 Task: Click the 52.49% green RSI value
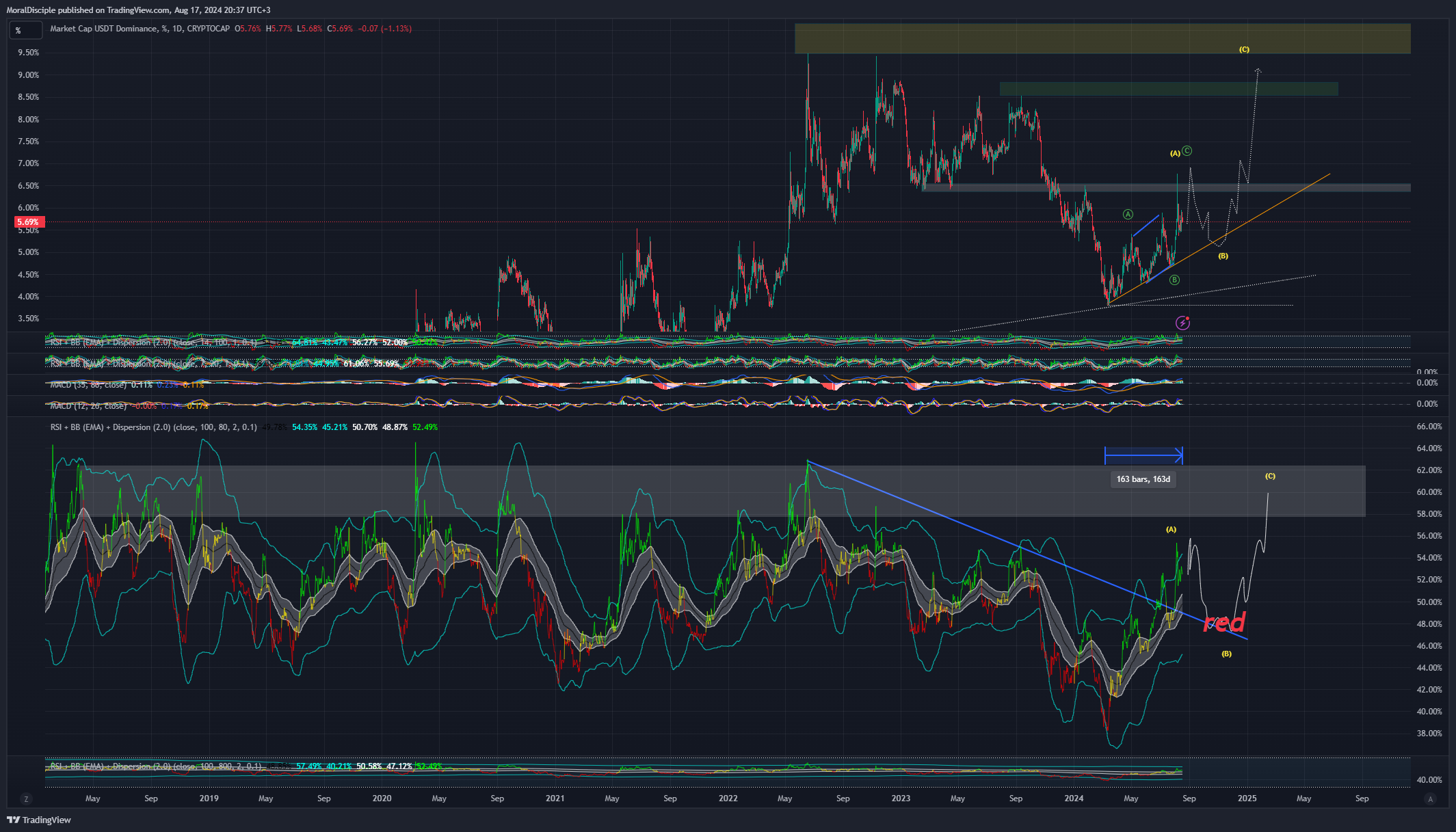[x=425, y=427]
